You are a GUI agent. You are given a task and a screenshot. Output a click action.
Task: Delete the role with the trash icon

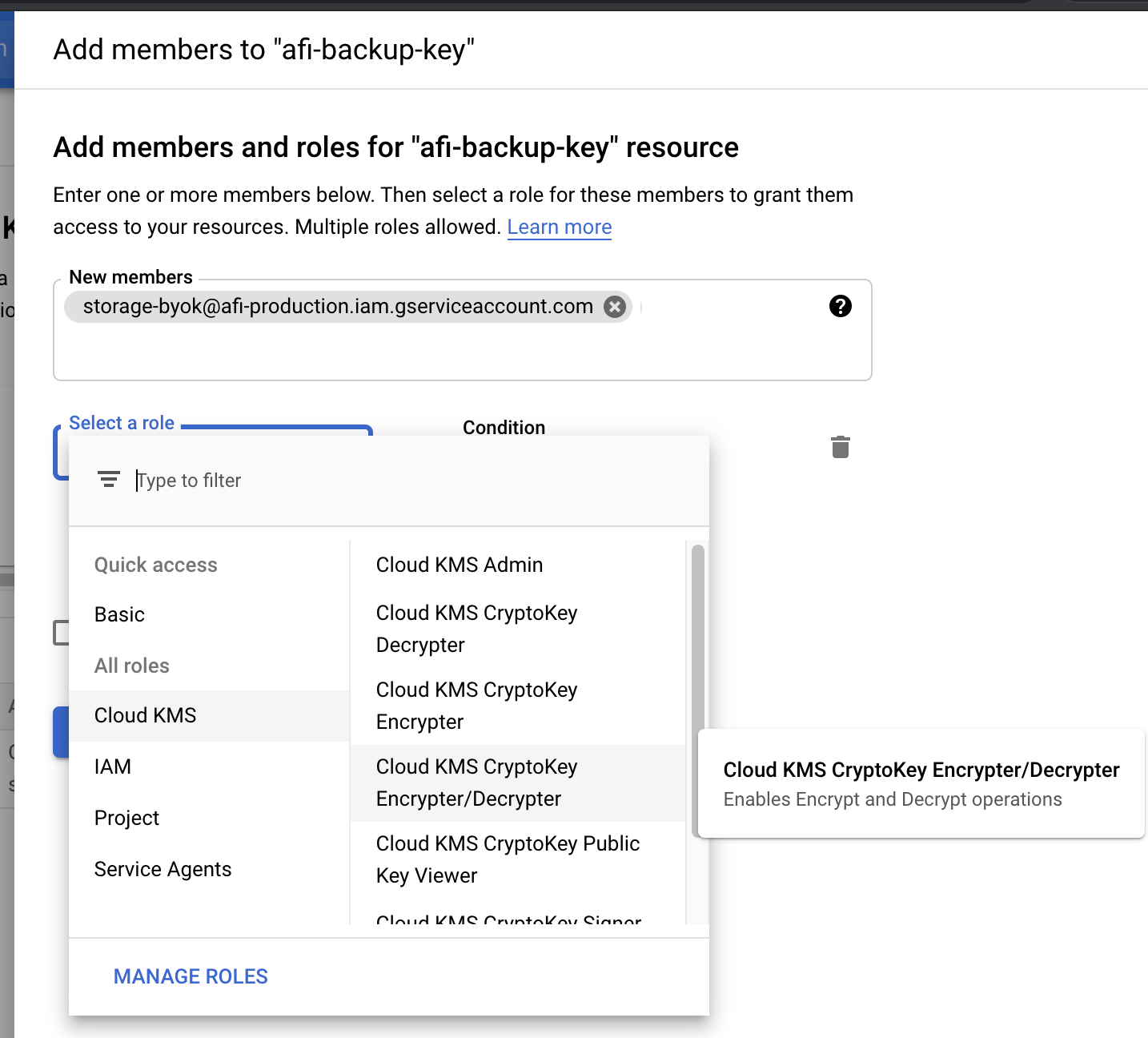click(x=841, y=447)
